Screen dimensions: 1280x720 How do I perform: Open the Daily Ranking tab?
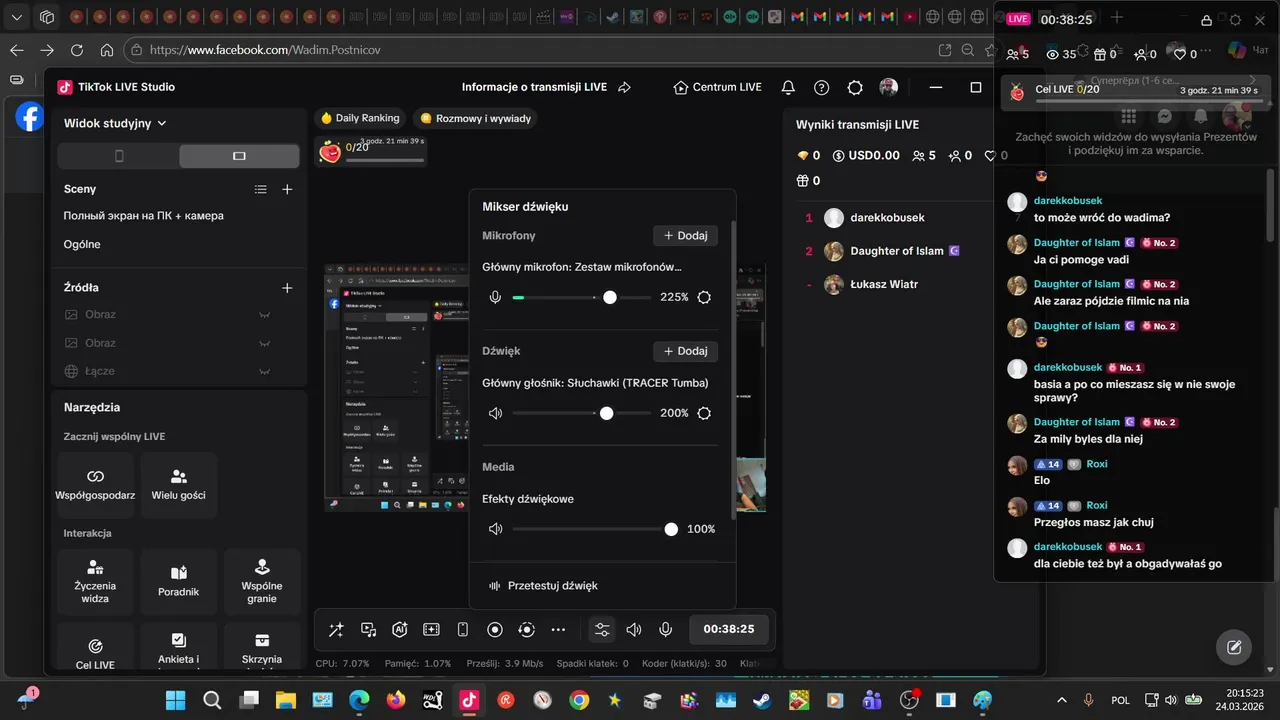pos(360,118)
